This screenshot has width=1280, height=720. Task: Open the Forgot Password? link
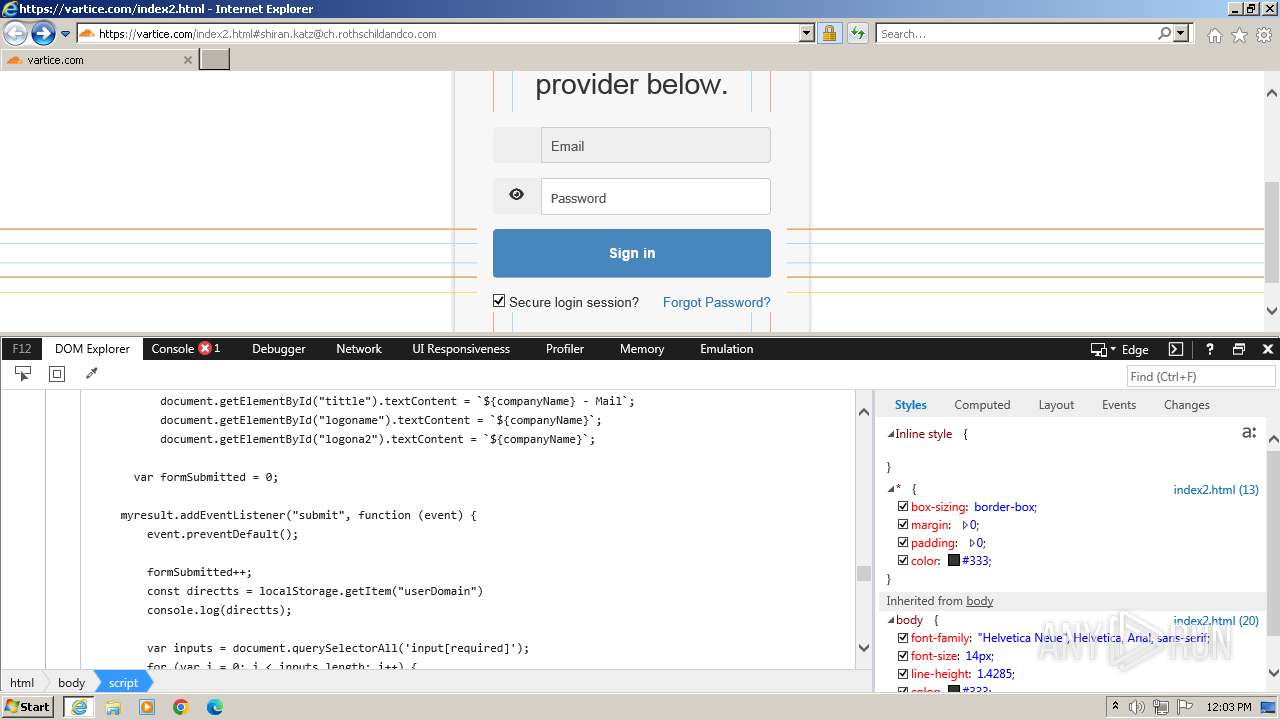click(x=717, y=302)
